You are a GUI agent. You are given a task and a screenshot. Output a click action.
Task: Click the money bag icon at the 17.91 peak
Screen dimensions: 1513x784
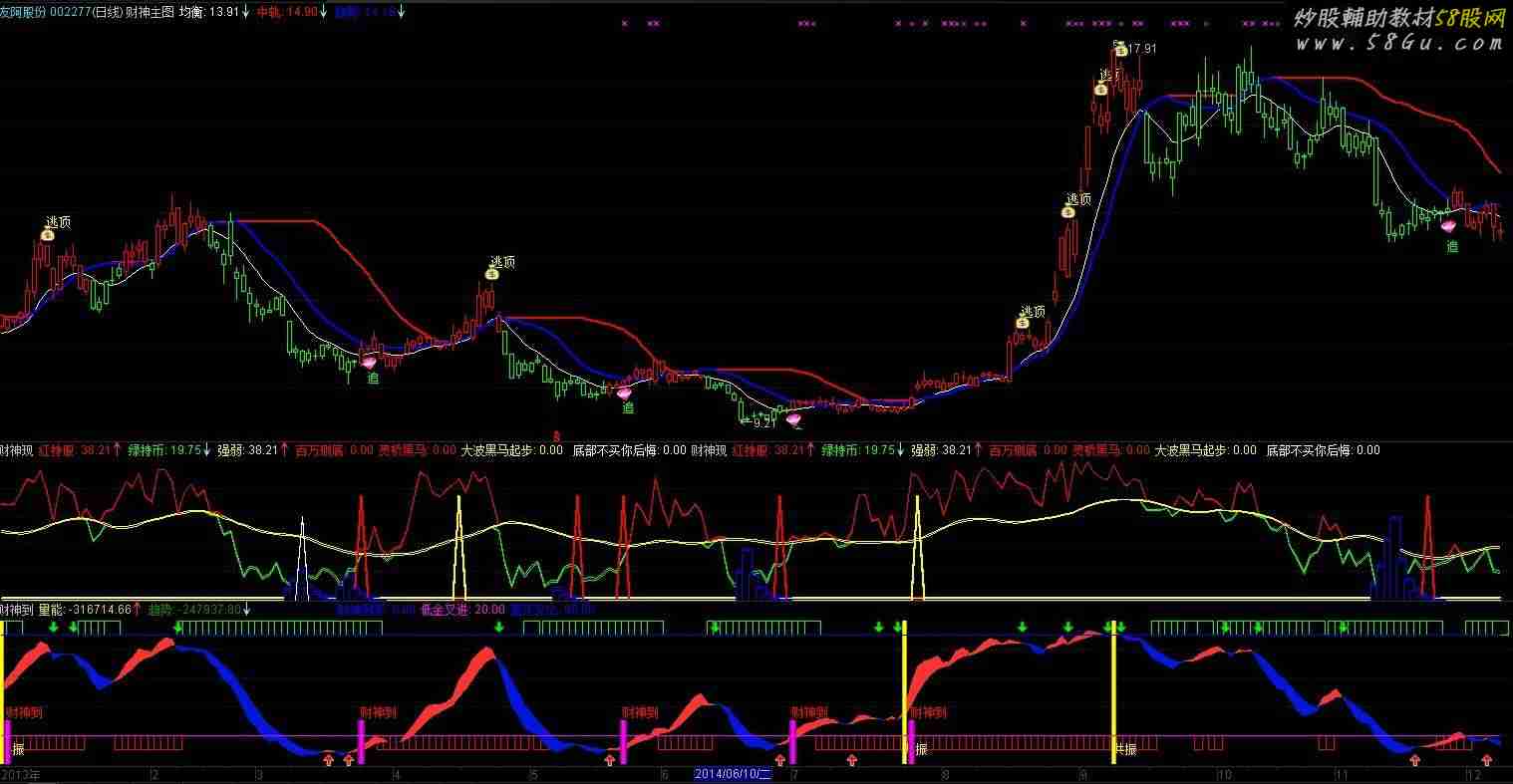pos(1120,50)
